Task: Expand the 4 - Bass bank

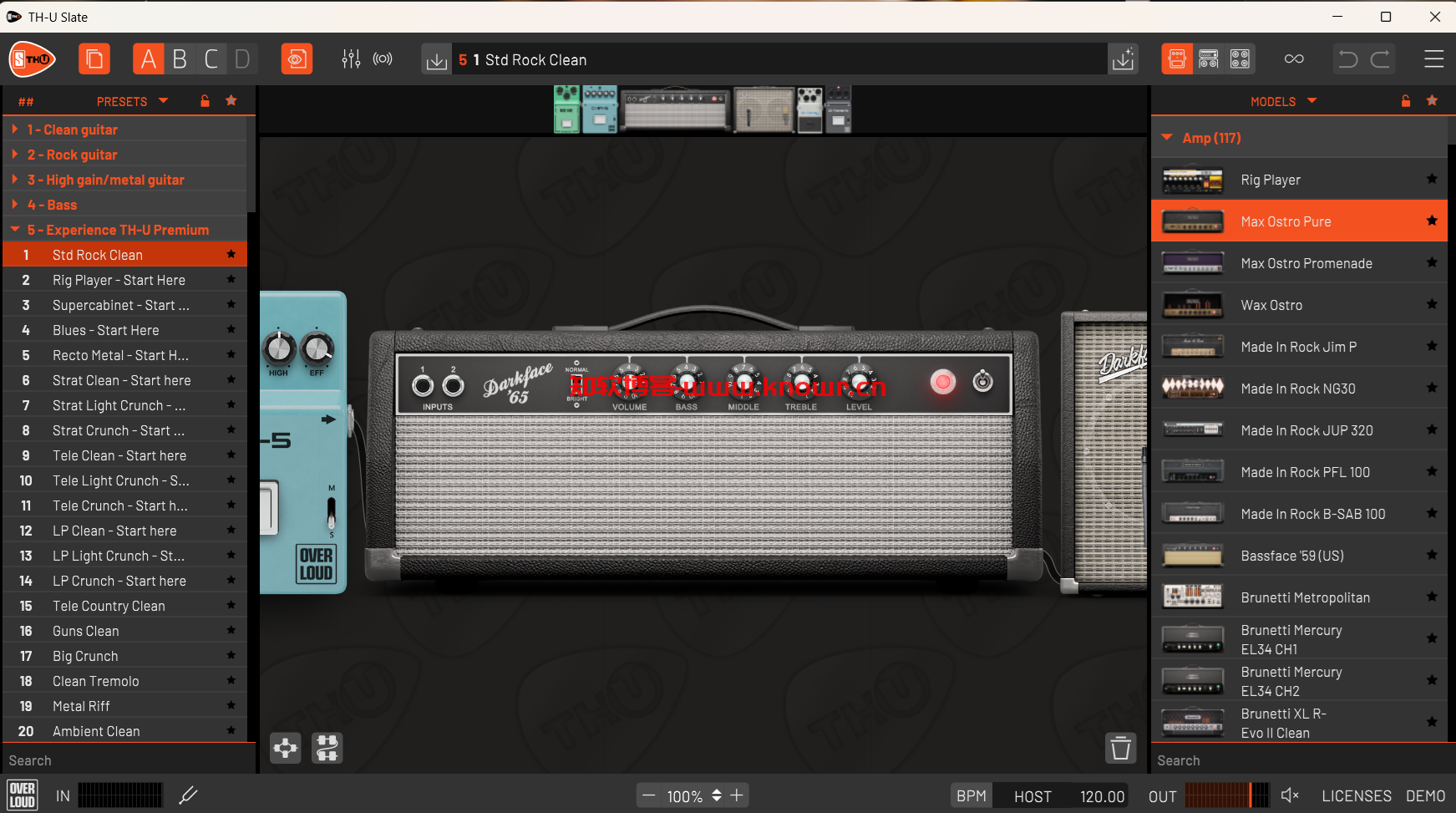Action: point(125,205)
